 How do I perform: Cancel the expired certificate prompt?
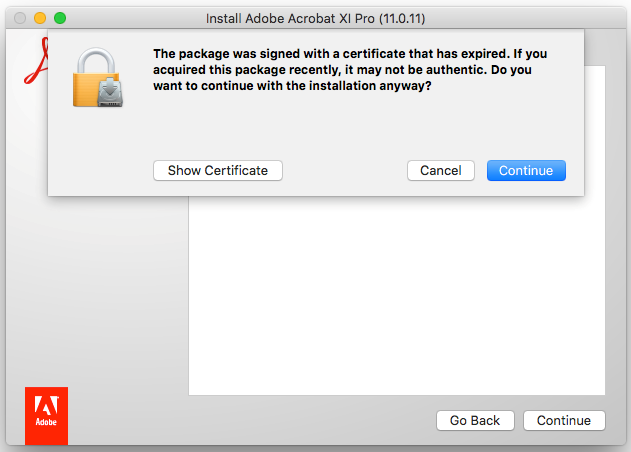(441, 171)
